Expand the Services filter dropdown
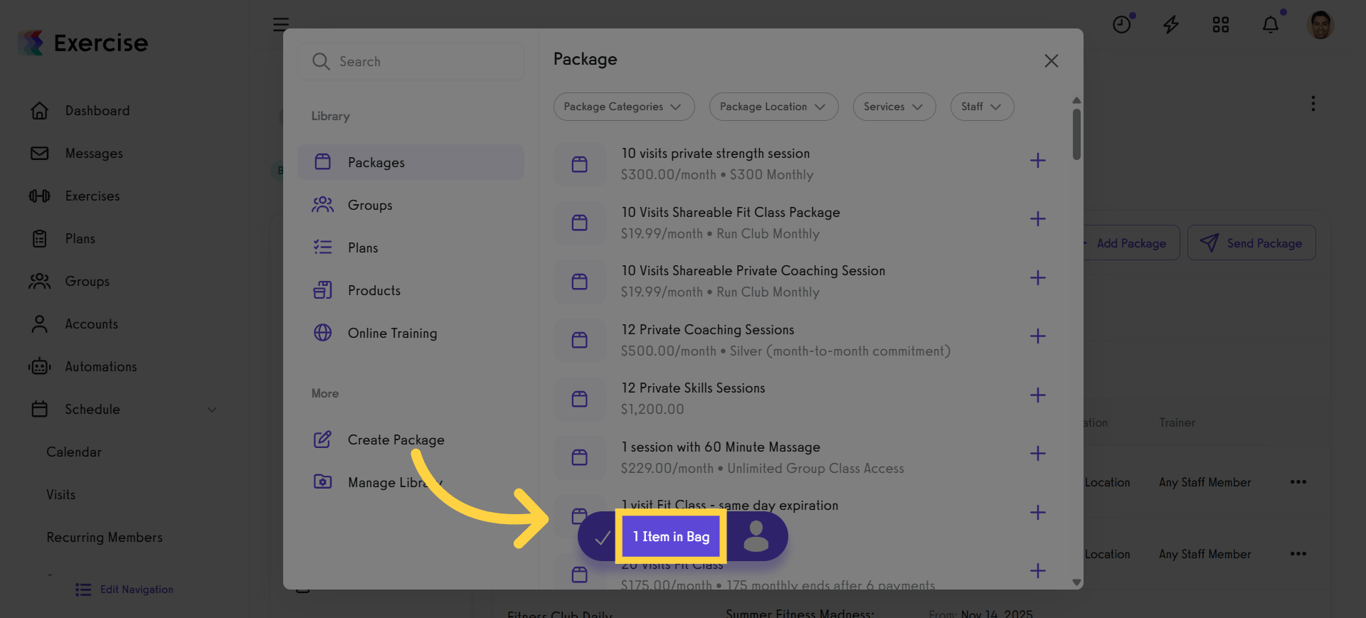1366x618 pixels. pyautogui.click(x=893, y=106)
